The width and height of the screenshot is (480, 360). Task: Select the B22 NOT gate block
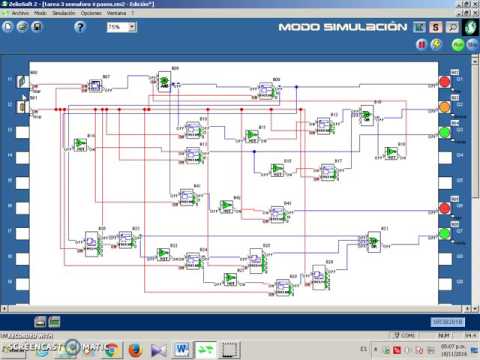[163, 254]
